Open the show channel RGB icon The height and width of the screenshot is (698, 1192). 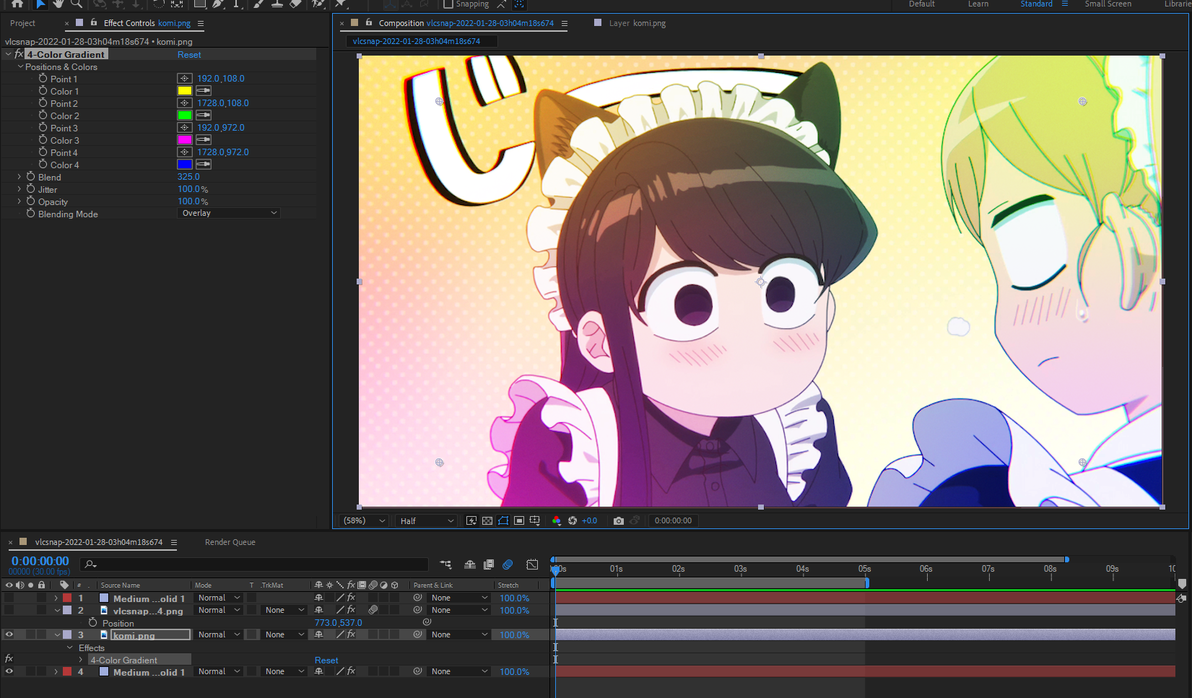point(556,521)
